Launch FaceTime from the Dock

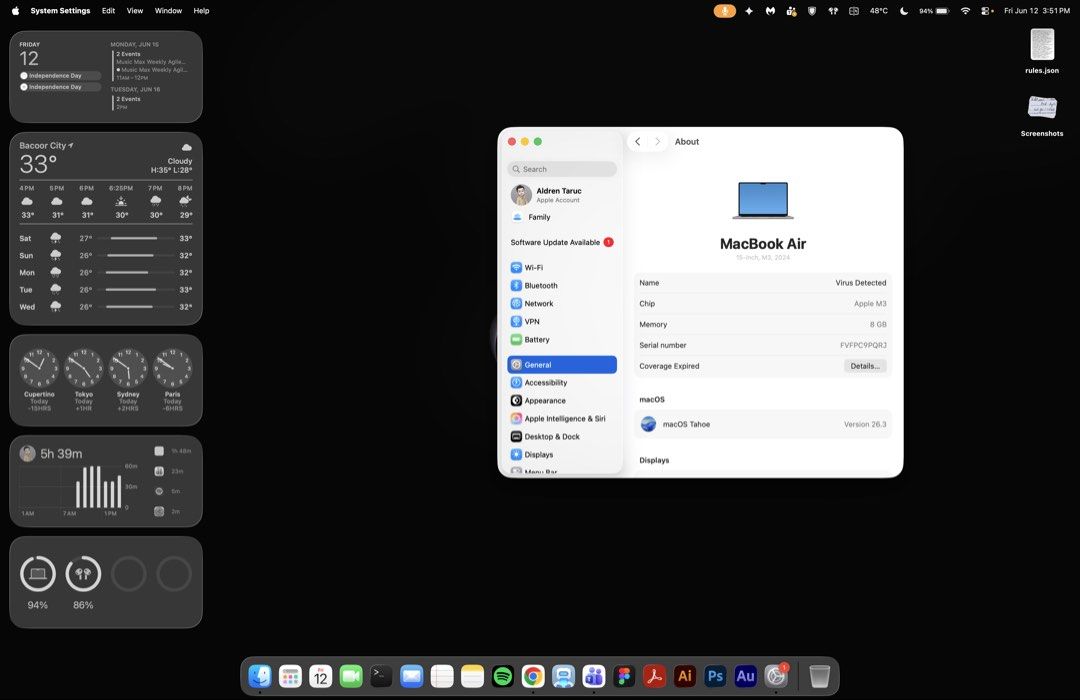coord(351,677)
